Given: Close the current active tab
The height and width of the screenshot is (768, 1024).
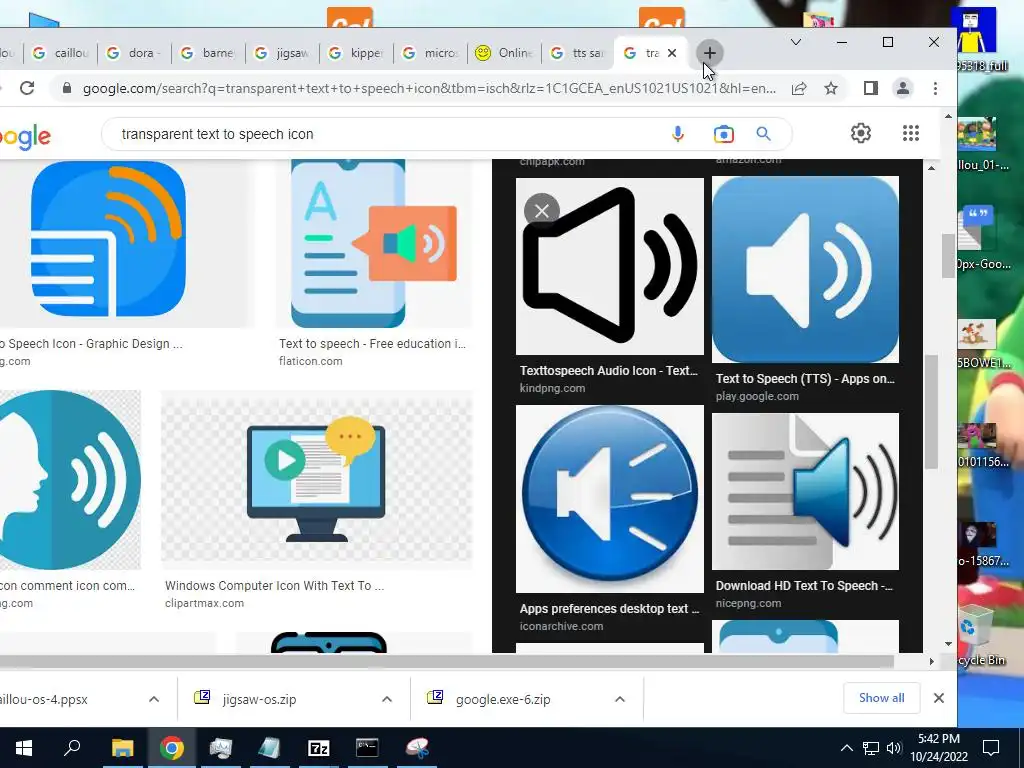Looking at the screenshot, I should (672, 53).
